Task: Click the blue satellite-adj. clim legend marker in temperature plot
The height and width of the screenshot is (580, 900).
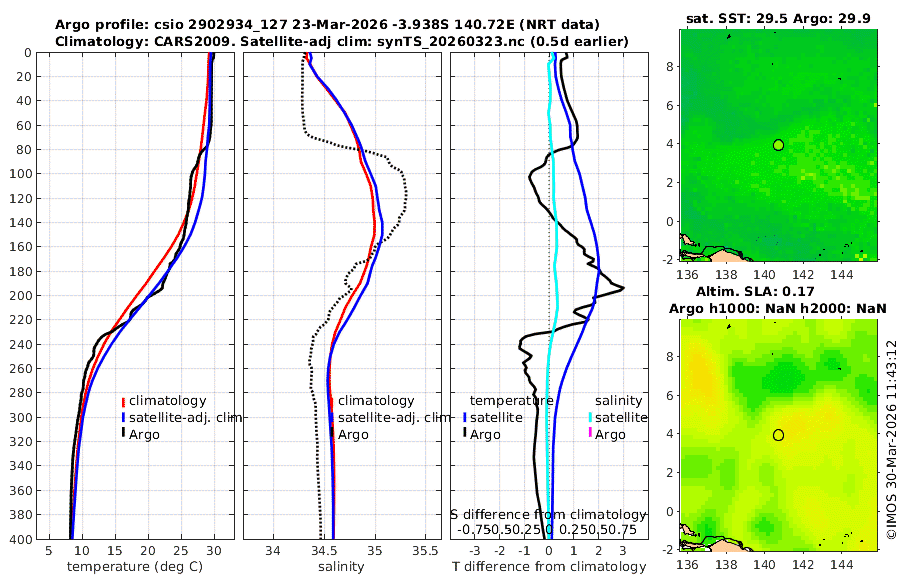Action: click(123, 417)
